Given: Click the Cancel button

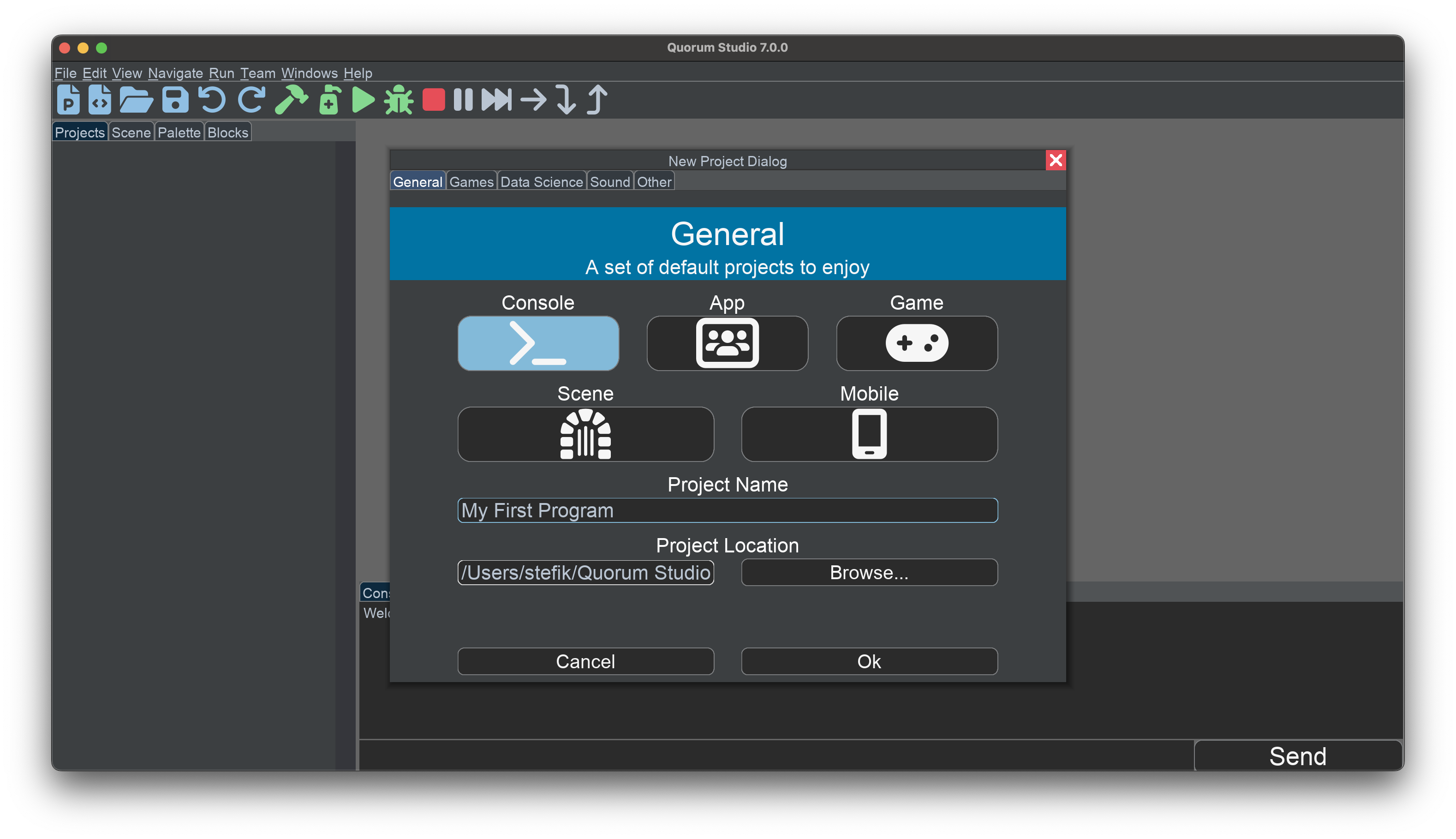Looking at the screenshot, I should click(x=586, y=661).
